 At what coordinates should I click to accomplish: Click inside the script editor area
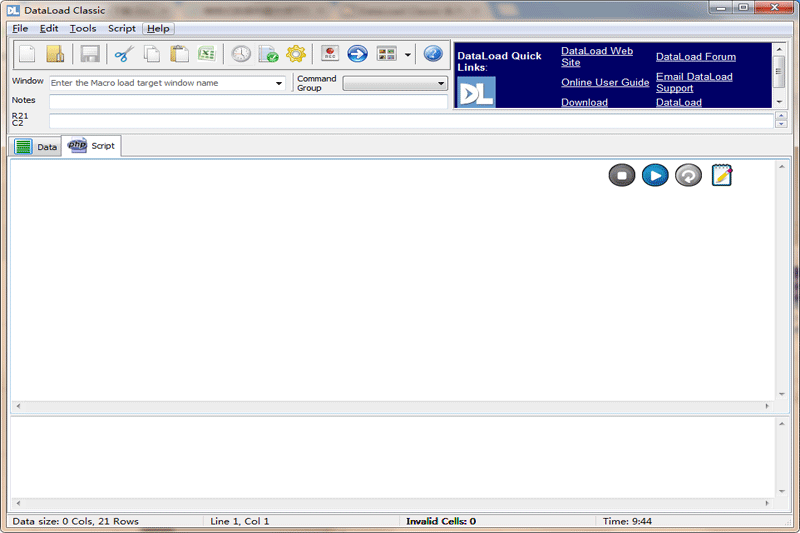(393, 280)
